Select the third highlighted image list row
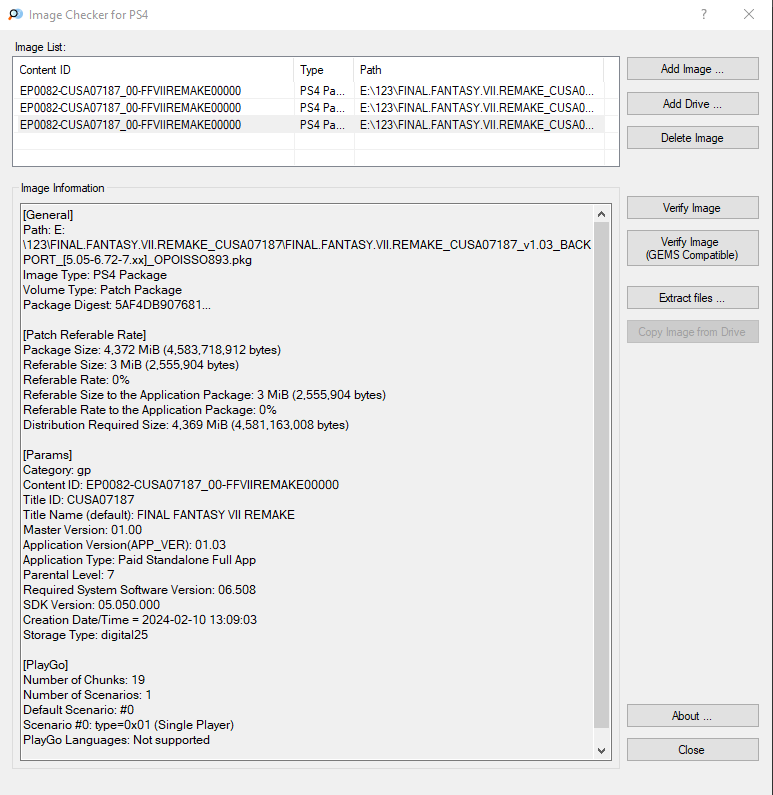 310,125
